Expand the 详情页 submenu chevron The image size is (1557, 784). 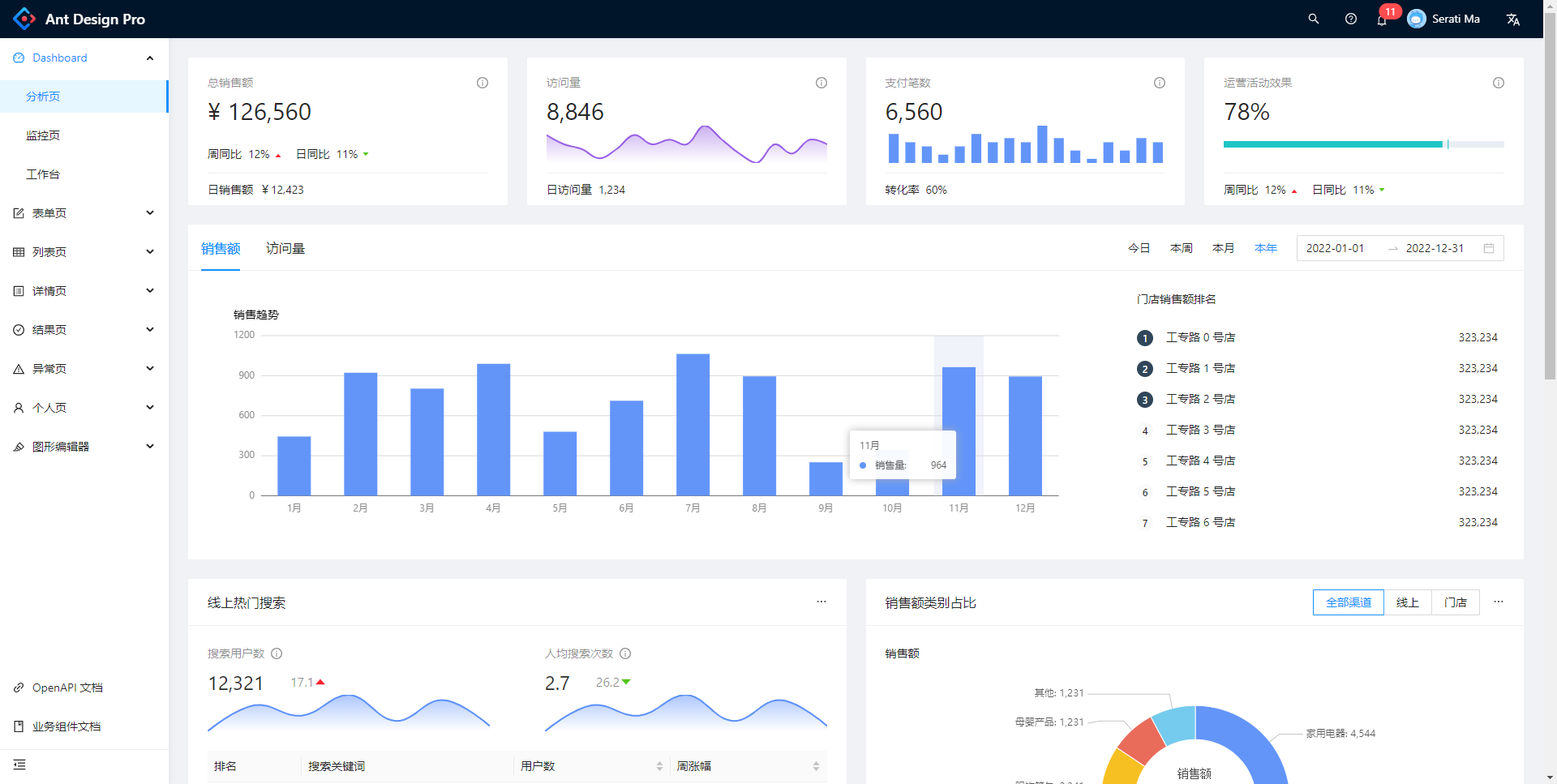pyautogui.click(x=150, y=291)
